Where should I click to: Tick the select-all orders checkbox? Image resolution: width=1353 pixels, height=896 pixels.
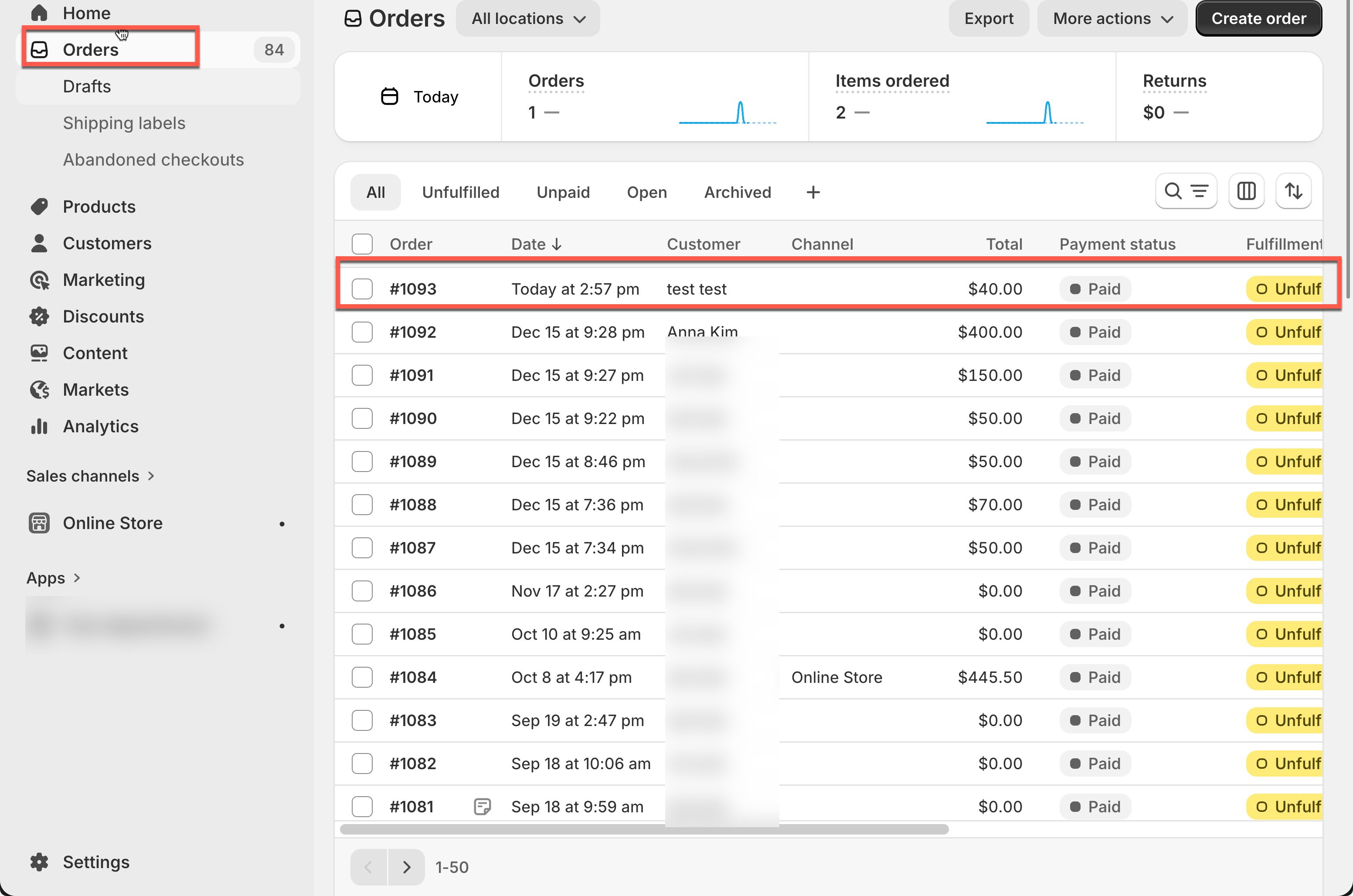362,244
